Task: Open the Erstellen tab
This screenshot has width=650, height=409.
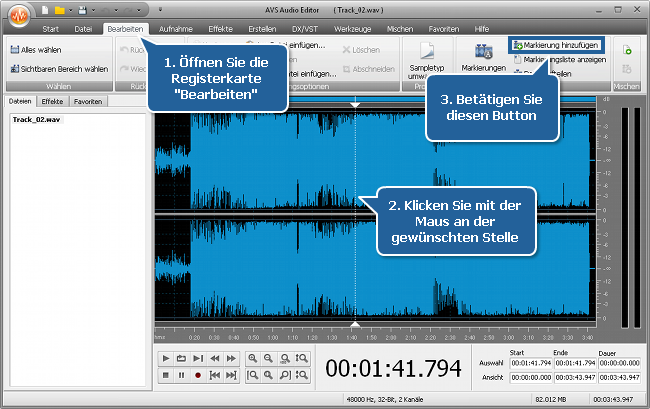Action: [262, 29]
